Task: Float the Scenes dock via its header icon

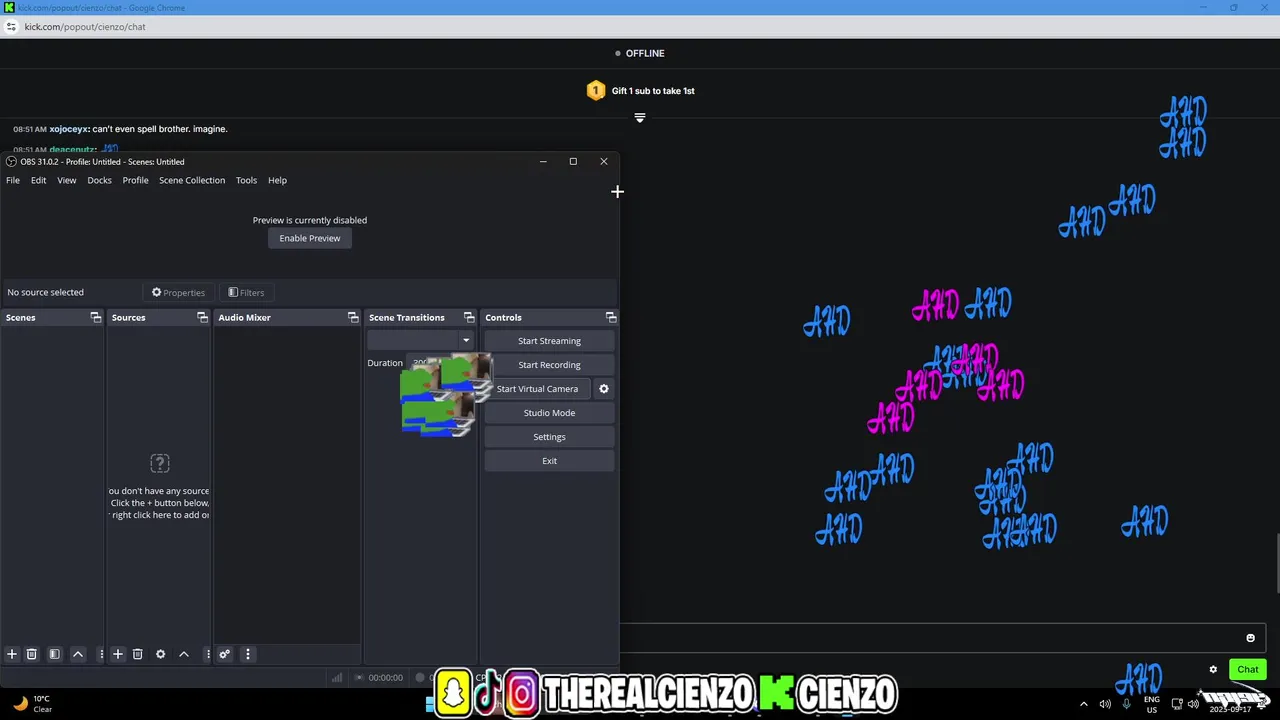Action: pyautogui.click(x=96, y=317)
